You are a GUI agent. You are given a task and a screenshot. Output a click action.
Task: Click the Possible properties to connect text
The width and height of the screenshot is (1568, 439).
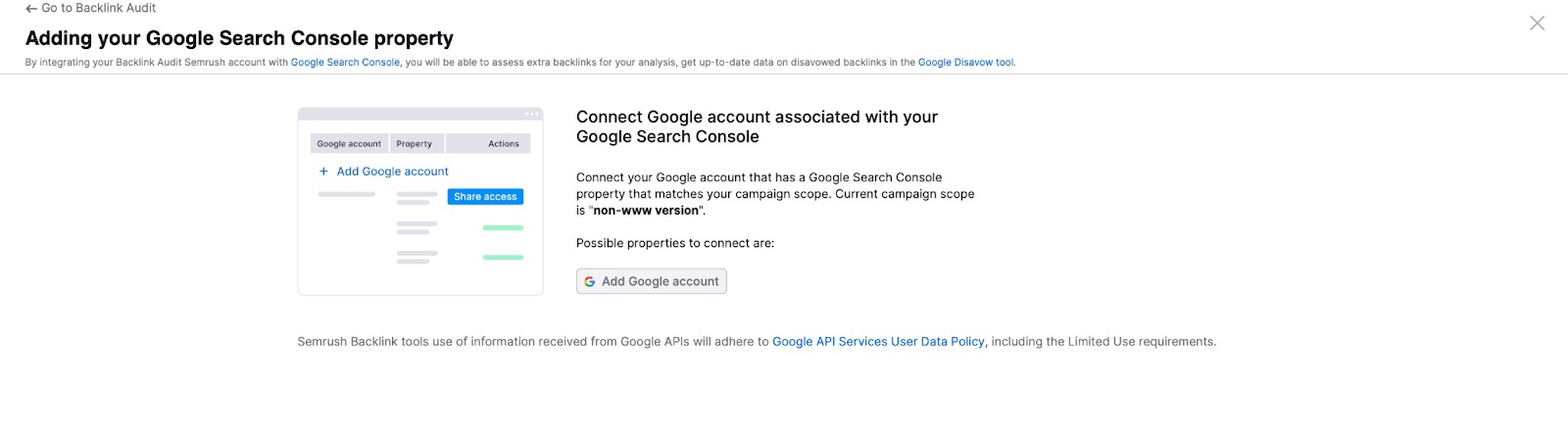(674, 244)
